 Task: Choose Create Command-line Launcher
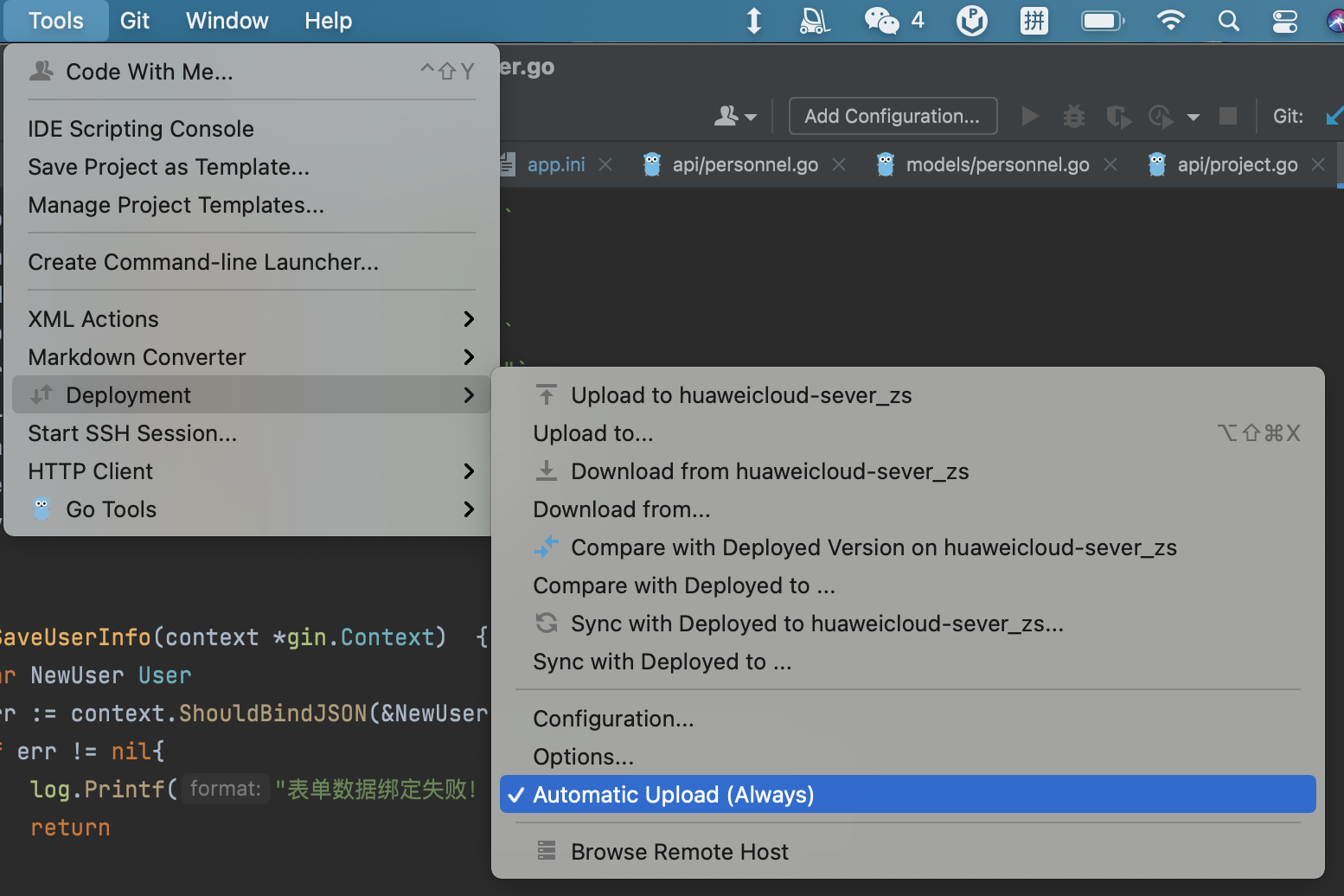[252, 262]
